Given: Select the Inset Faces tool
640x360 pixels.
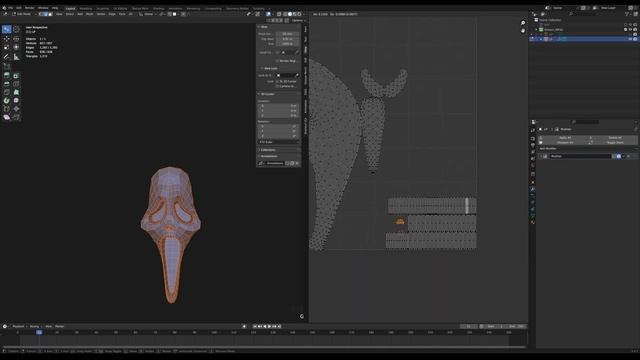Looking at the screenshot, I should coord(16,76).
